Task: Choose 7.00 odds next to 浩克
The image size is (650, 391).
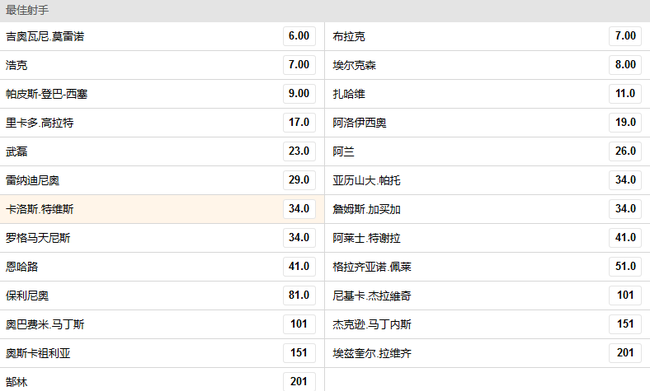Action: [x=299, y=65]
